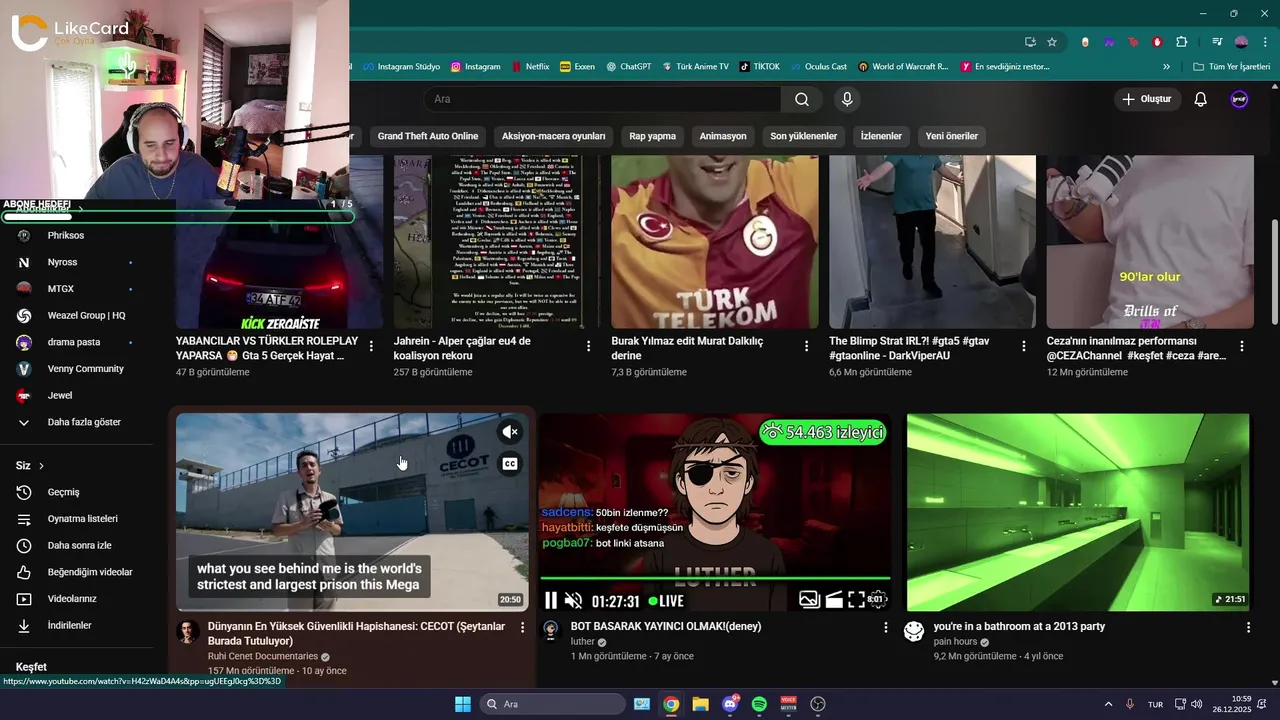Image resolution: width=1280 pixels, height=720 pixels.
Task: Open options menu for bathroom 2013 party video
Action: pos(1248,627)
